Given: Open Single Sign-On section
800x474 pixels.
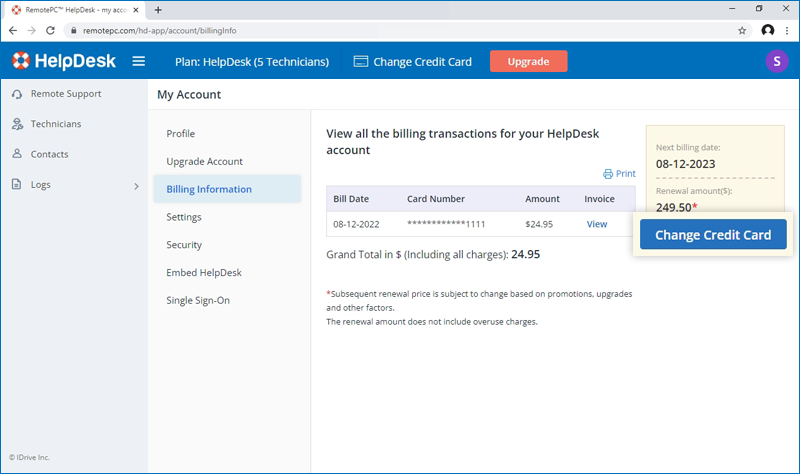Looking at the screenshot, I should 198,301.
